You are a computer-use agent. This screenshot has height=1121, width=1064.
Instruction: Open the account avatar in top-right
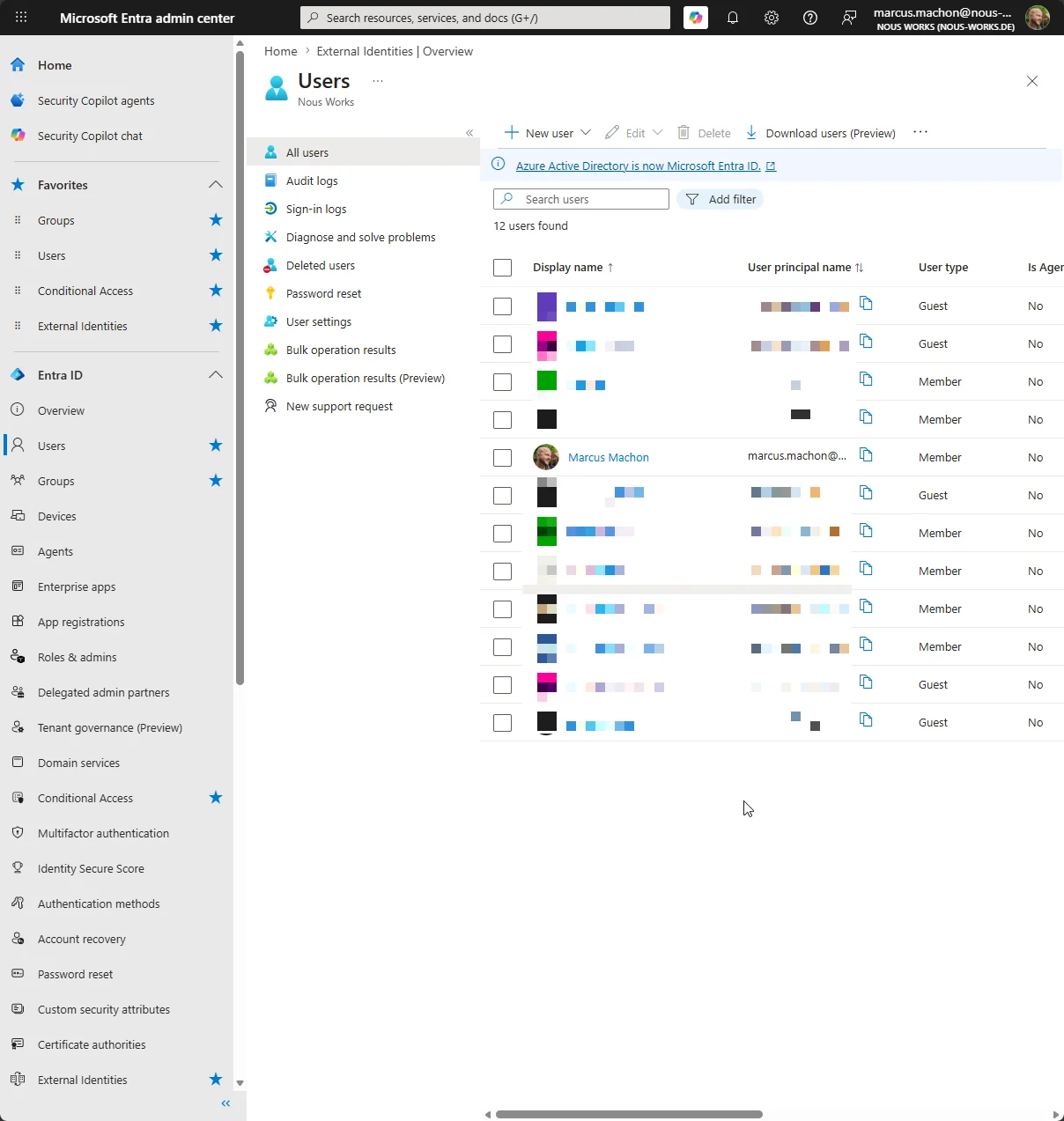(1038, 18)
